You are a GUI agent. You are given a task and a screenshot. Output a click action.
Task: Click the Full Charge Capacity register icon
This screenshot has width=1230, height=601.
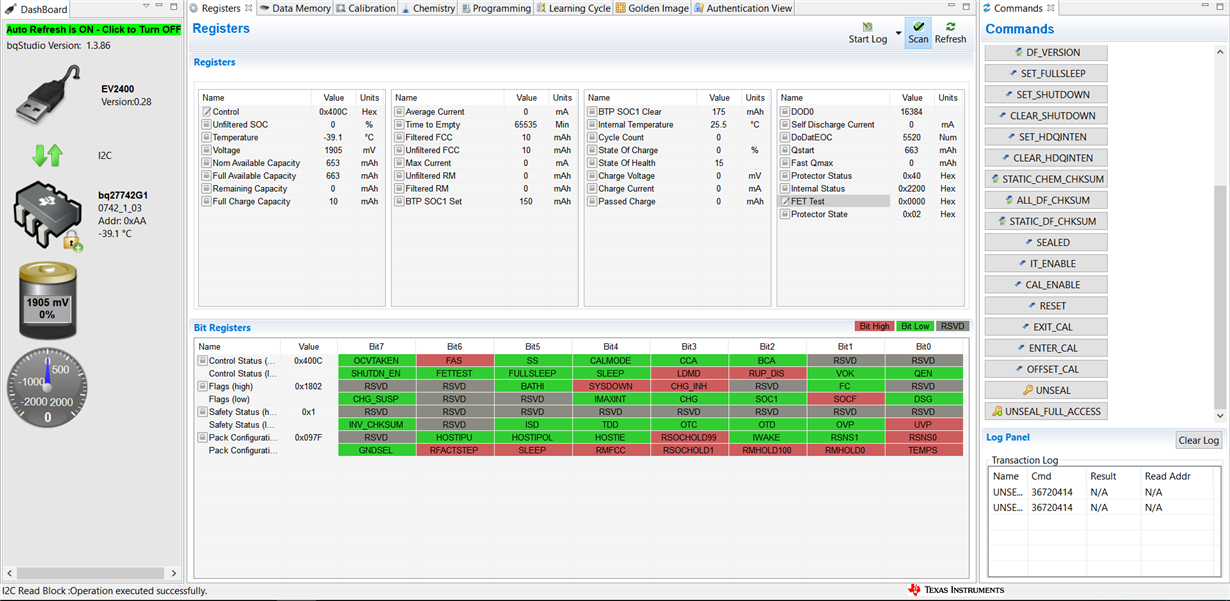[x=207, y=201]
